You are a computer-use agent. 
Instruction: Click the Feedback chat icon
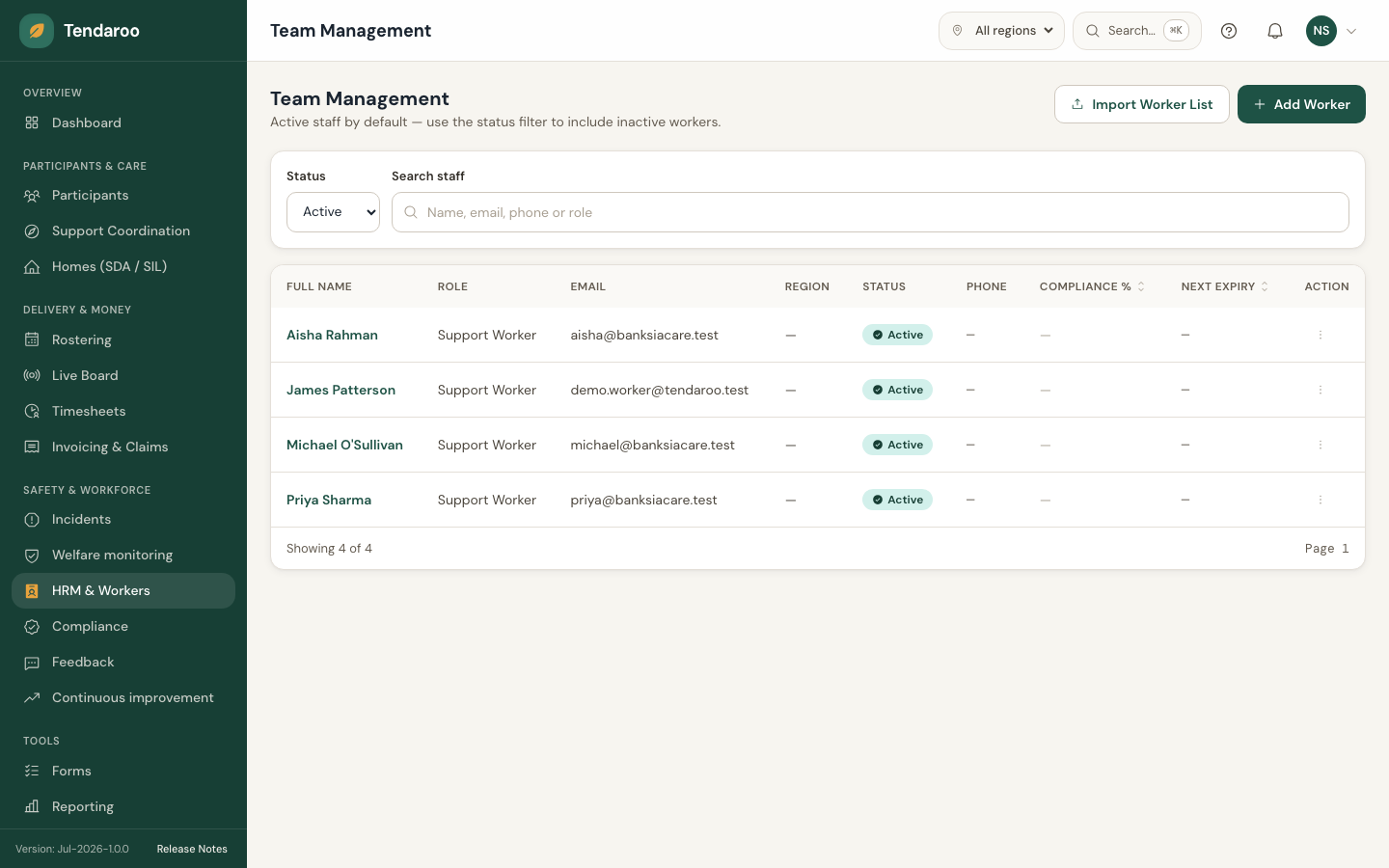(32, 662)
